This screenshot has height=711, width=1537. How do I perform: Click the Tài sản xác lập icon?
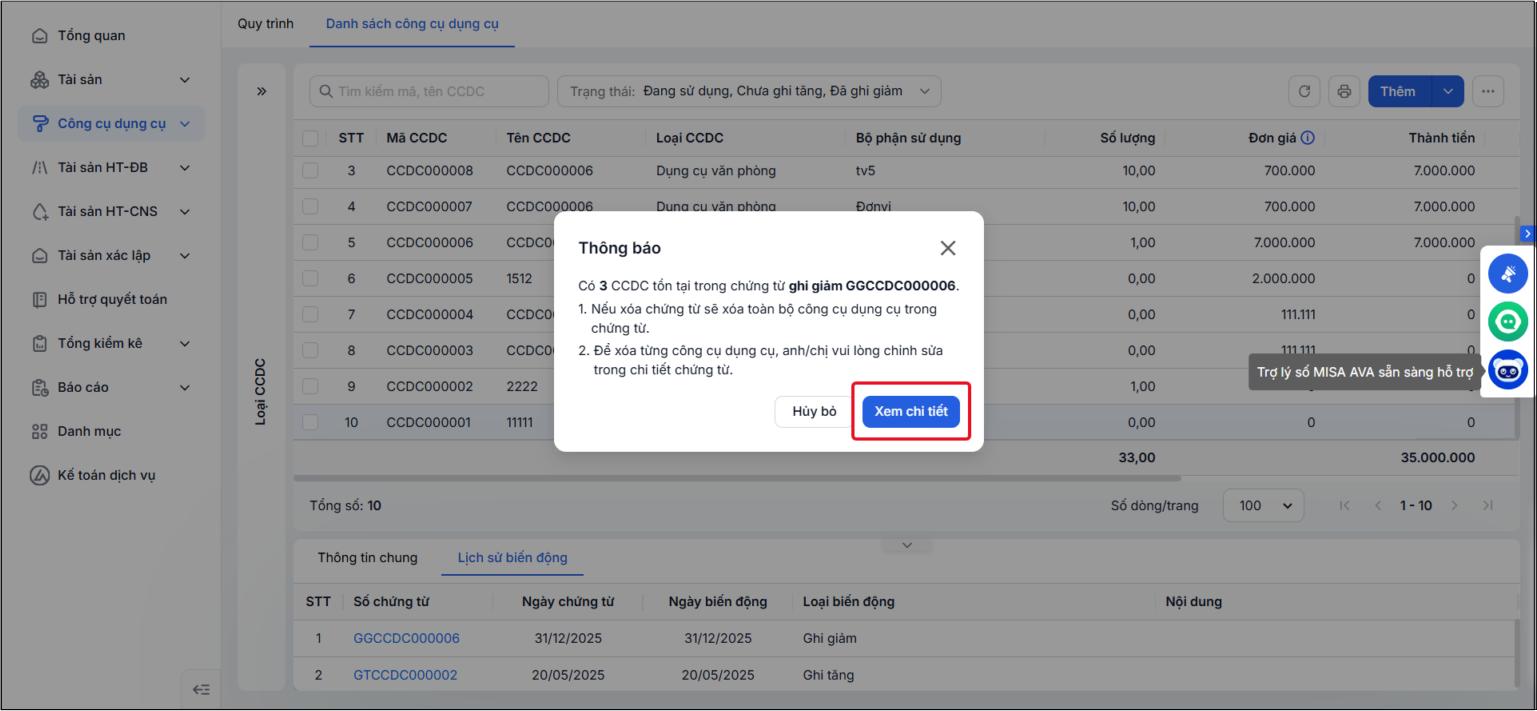click(x=40, y=256)
